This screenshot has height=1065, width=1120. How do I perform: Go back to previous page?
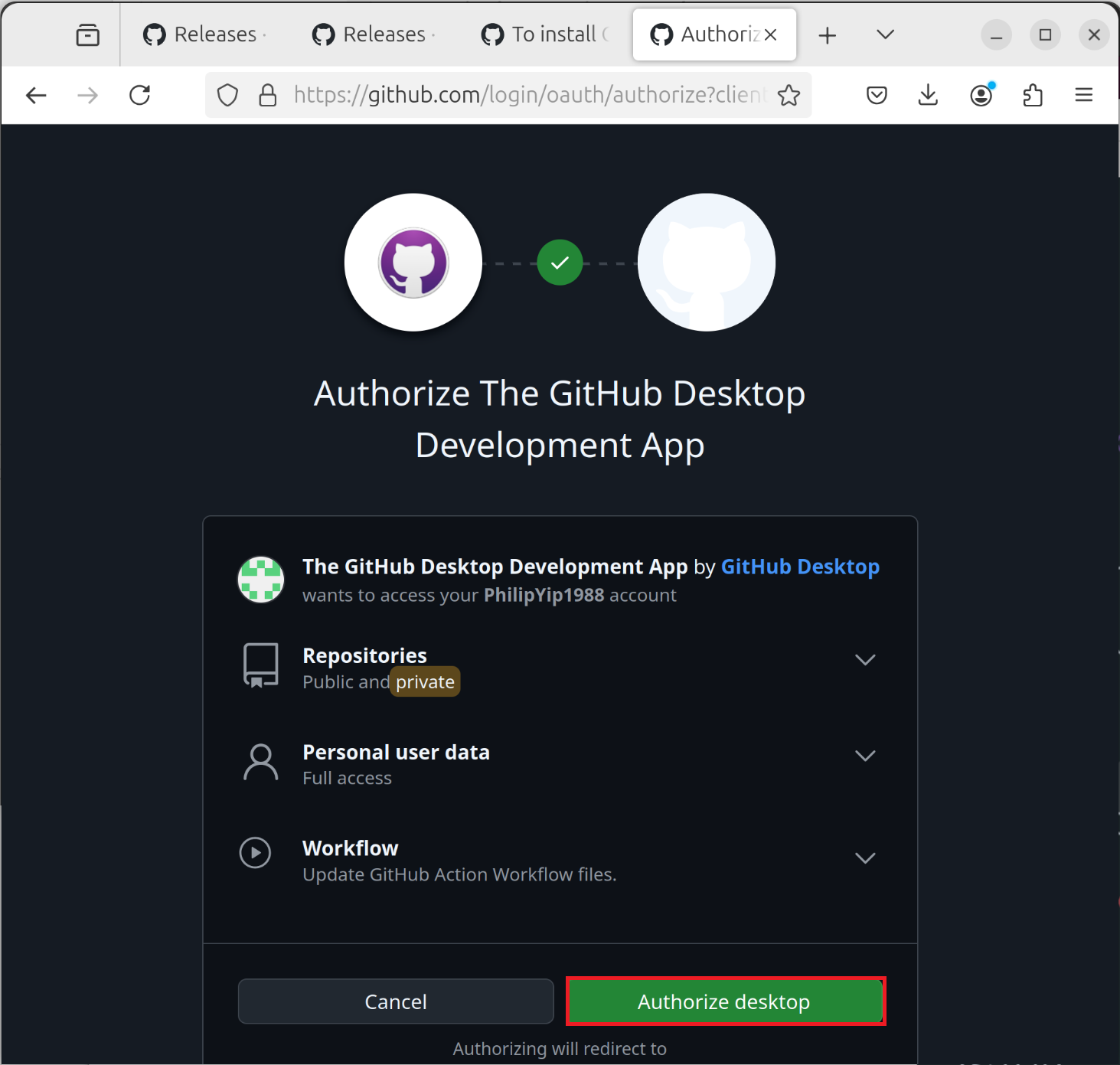(36, 95)
